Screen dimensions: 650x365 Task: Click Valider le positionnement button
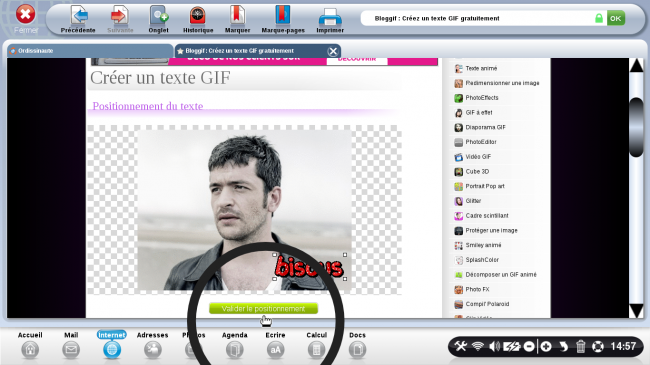click(x=264, y=309)
